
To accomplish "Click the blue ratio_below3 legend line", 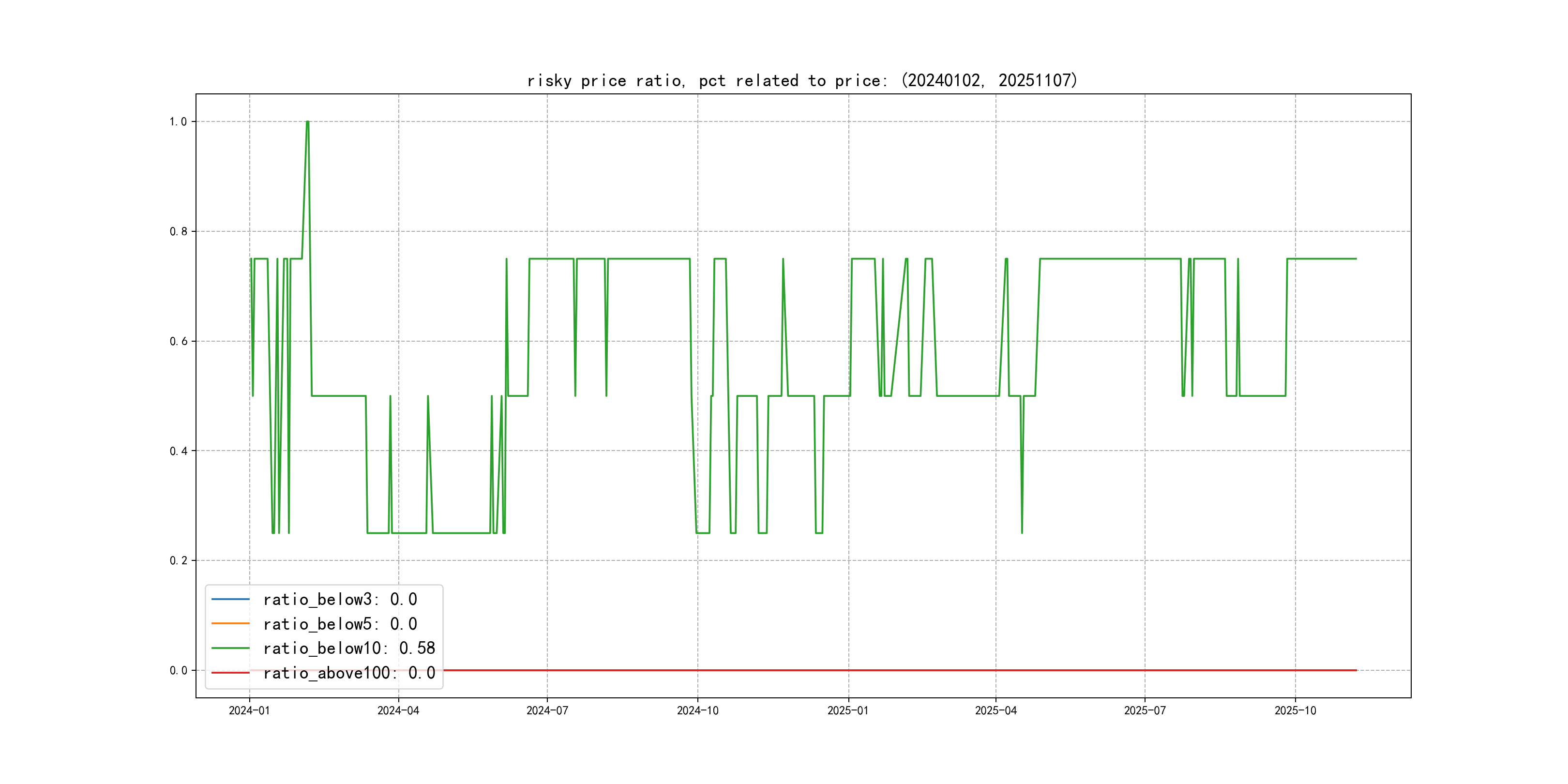I will (230, 600).
